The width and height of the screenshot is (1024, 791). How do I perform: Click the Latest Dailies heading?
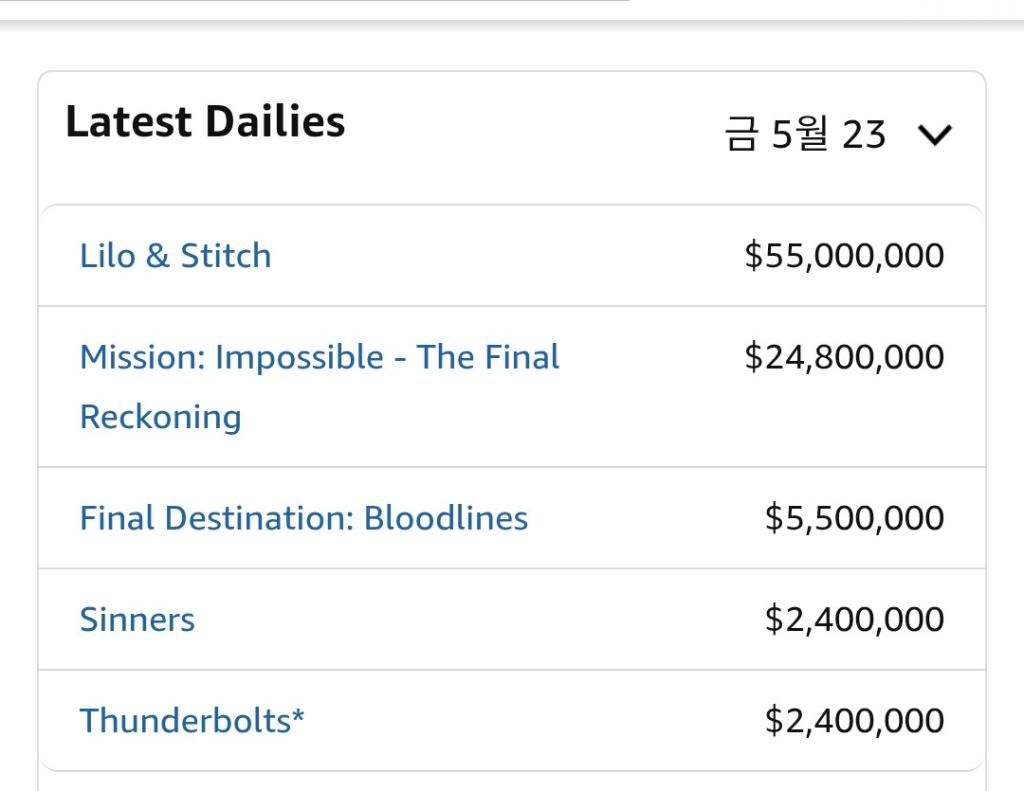pyautogui.click(x=205, y=122)
